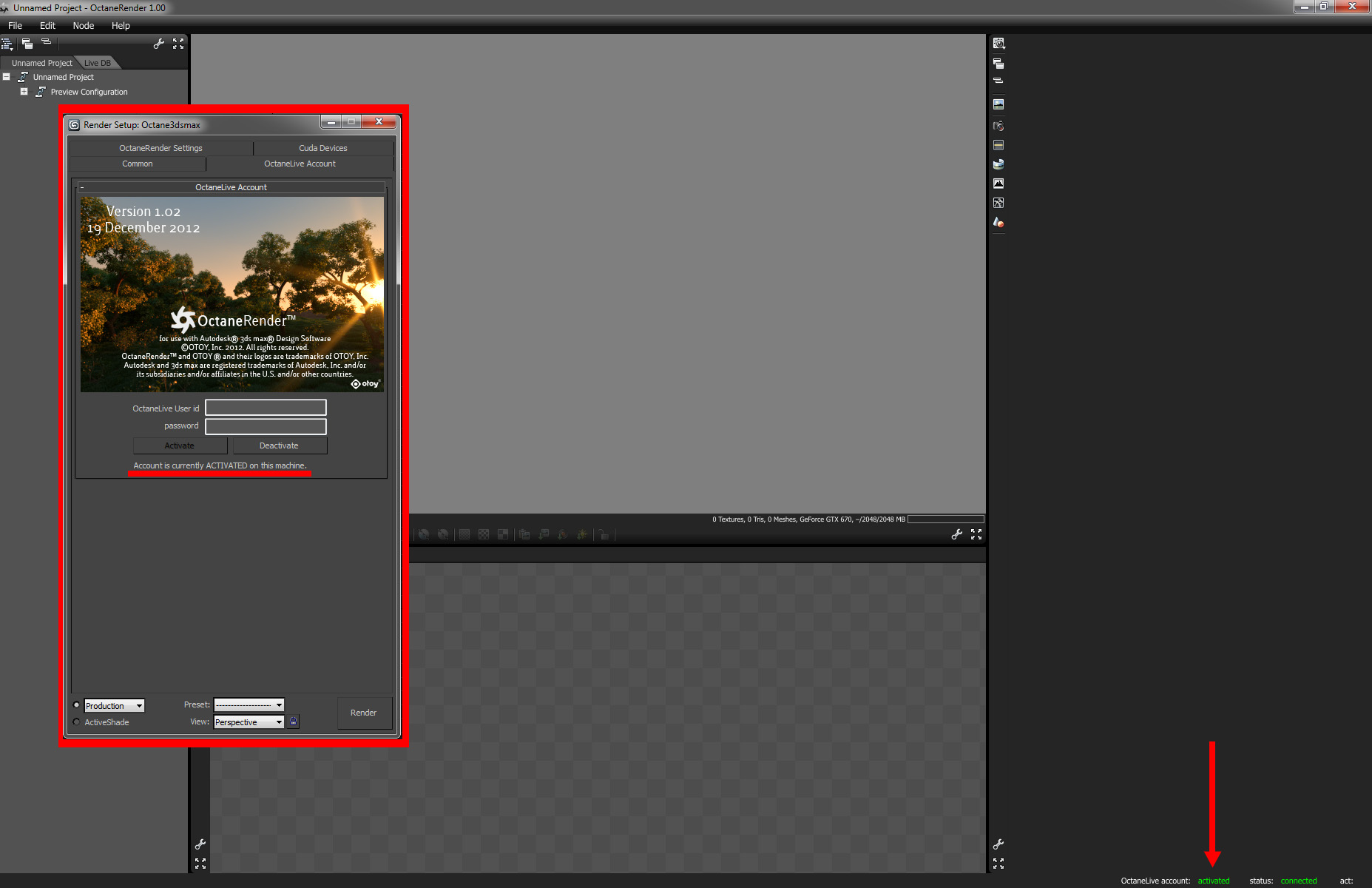
Task: Open the Preset dropdown
Action: pyautogui.click(x=249, y=705)
